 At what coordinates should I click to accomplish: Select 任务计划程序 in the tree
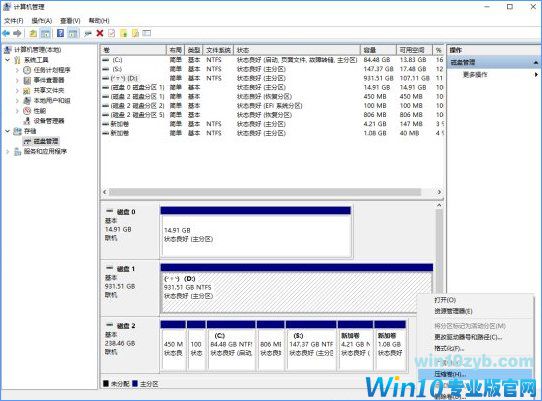pyautogui.click(x=52, y=70)
